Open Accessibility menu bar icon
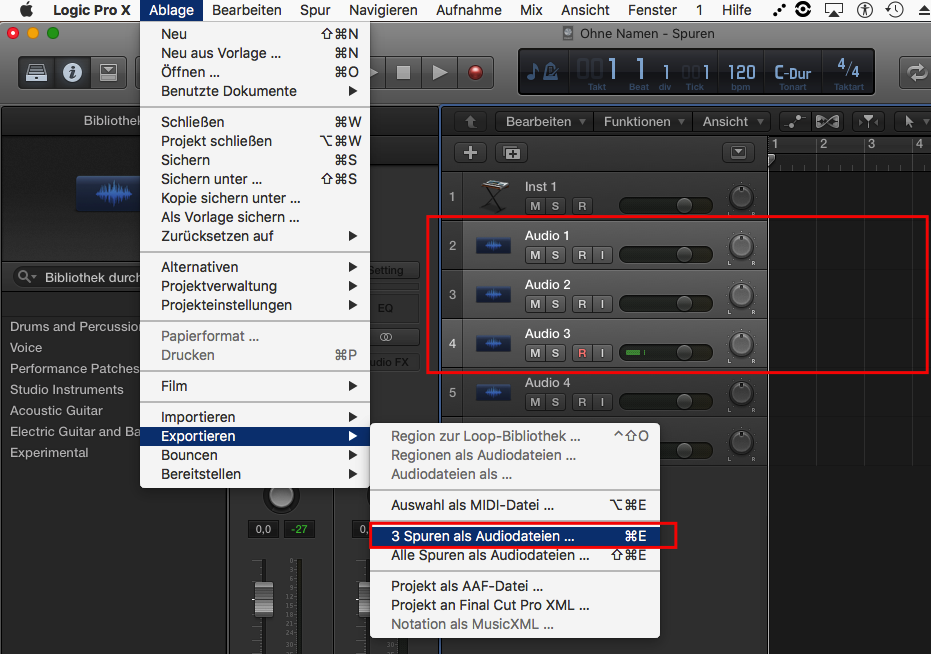Image resolution: width=931 pixels, height=654 pixels. pyautogui.click(x=865, y=10)
